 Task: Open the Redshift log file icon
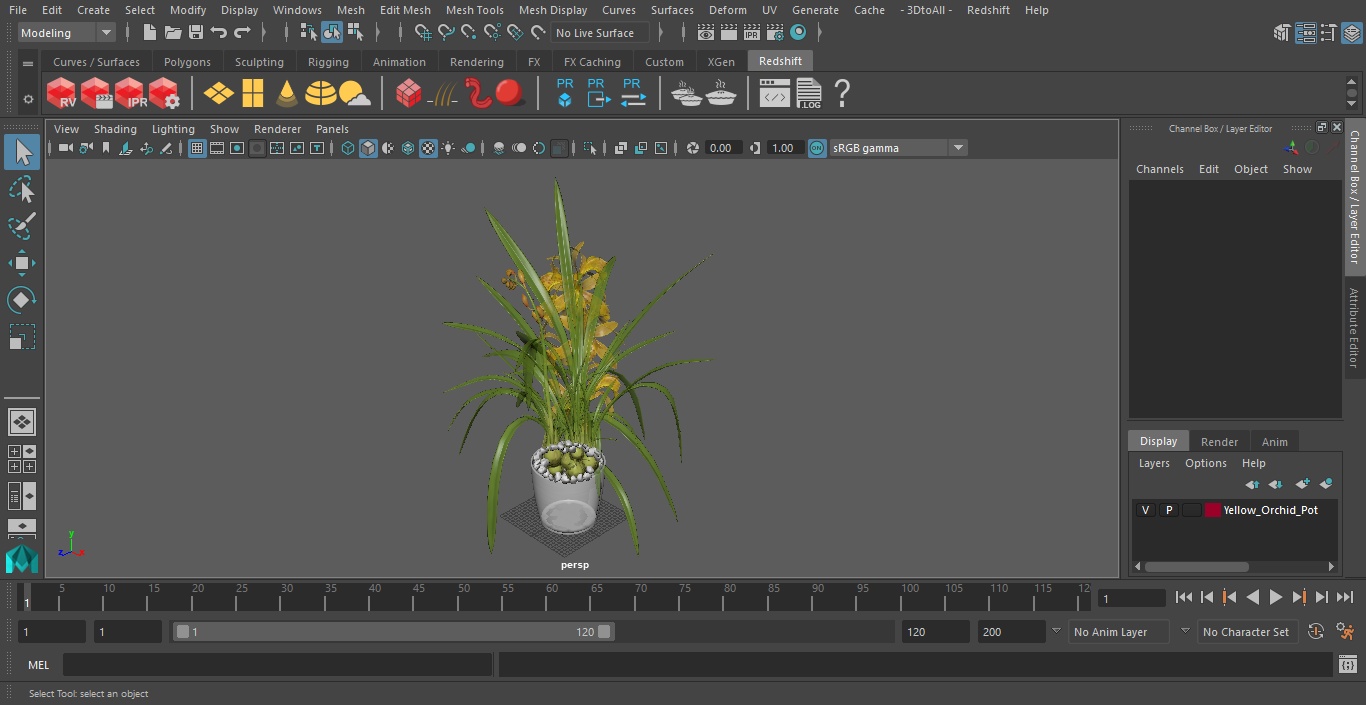(x=808, y=94)
